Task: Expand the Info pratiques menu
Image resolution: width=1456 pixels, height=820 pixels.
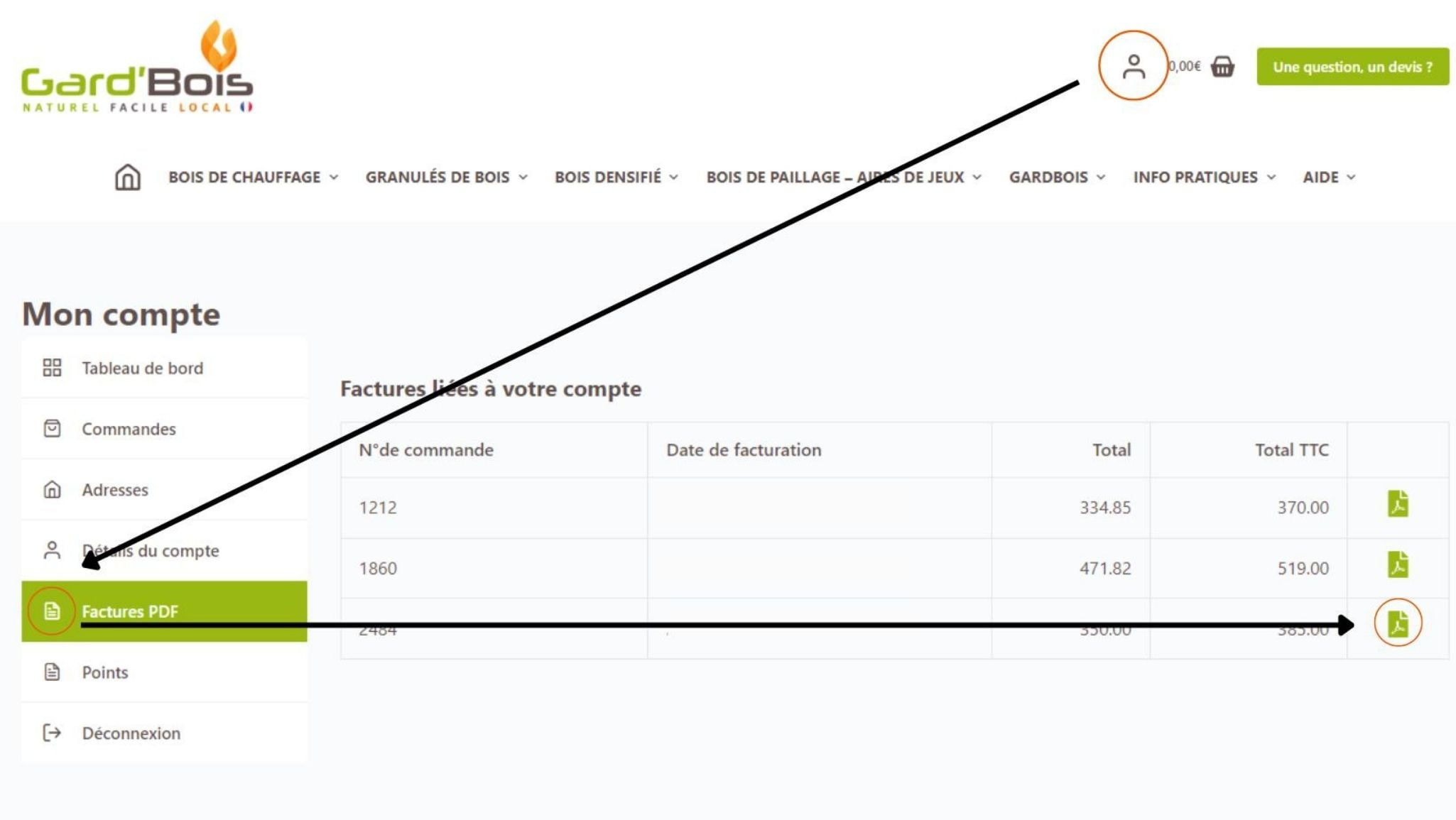Action: (1204, 177)
